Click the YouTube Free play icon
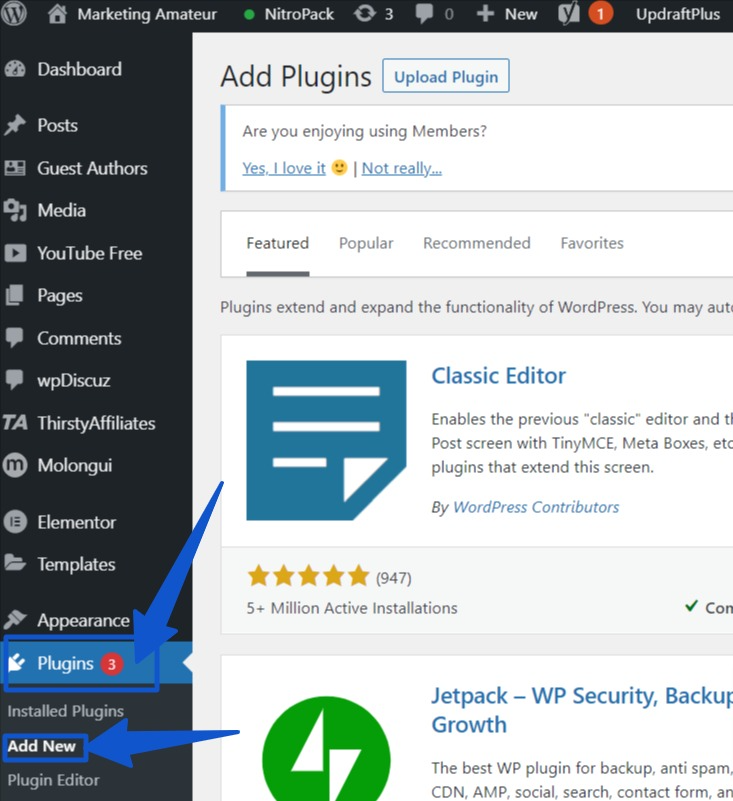Viewport: 733px width, 801px height. click(15, 253)
